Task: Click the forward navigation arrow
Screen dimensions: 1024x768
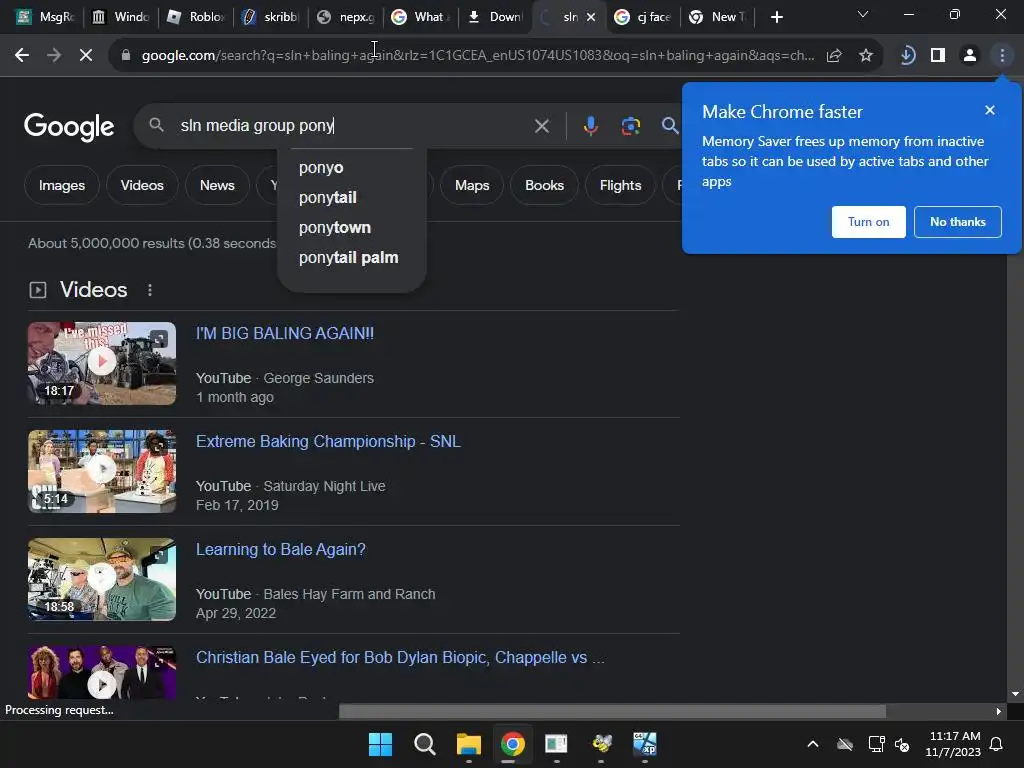Action: point(54,56)
